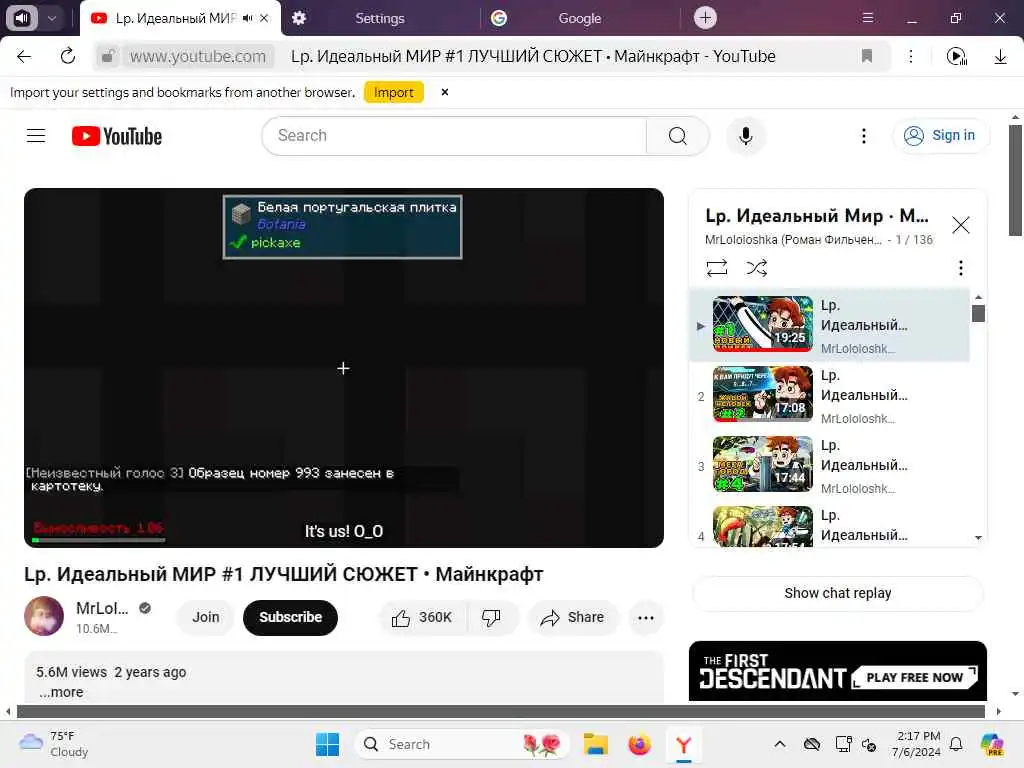Open the YouTube guide hamburger menu
The height and width of the screenshot is (768, 1024).
coord(36,136)
